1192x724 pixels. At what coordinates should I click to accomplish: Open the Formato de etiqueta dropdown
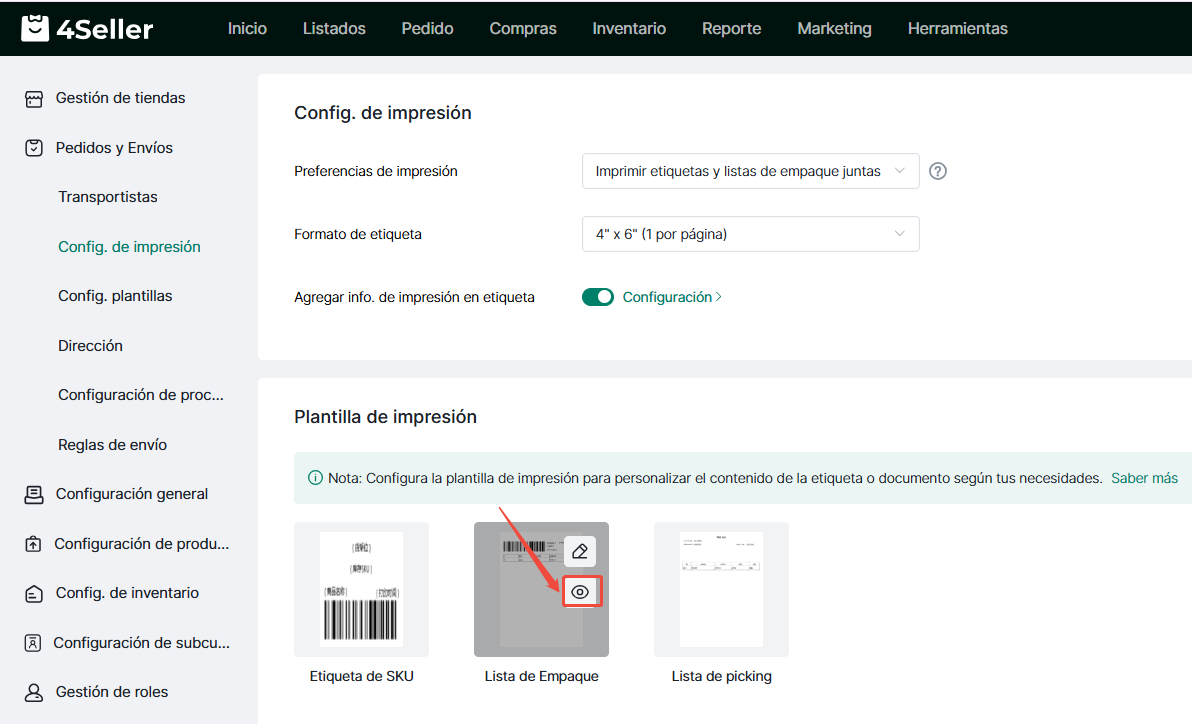click(x=750, y=234)
